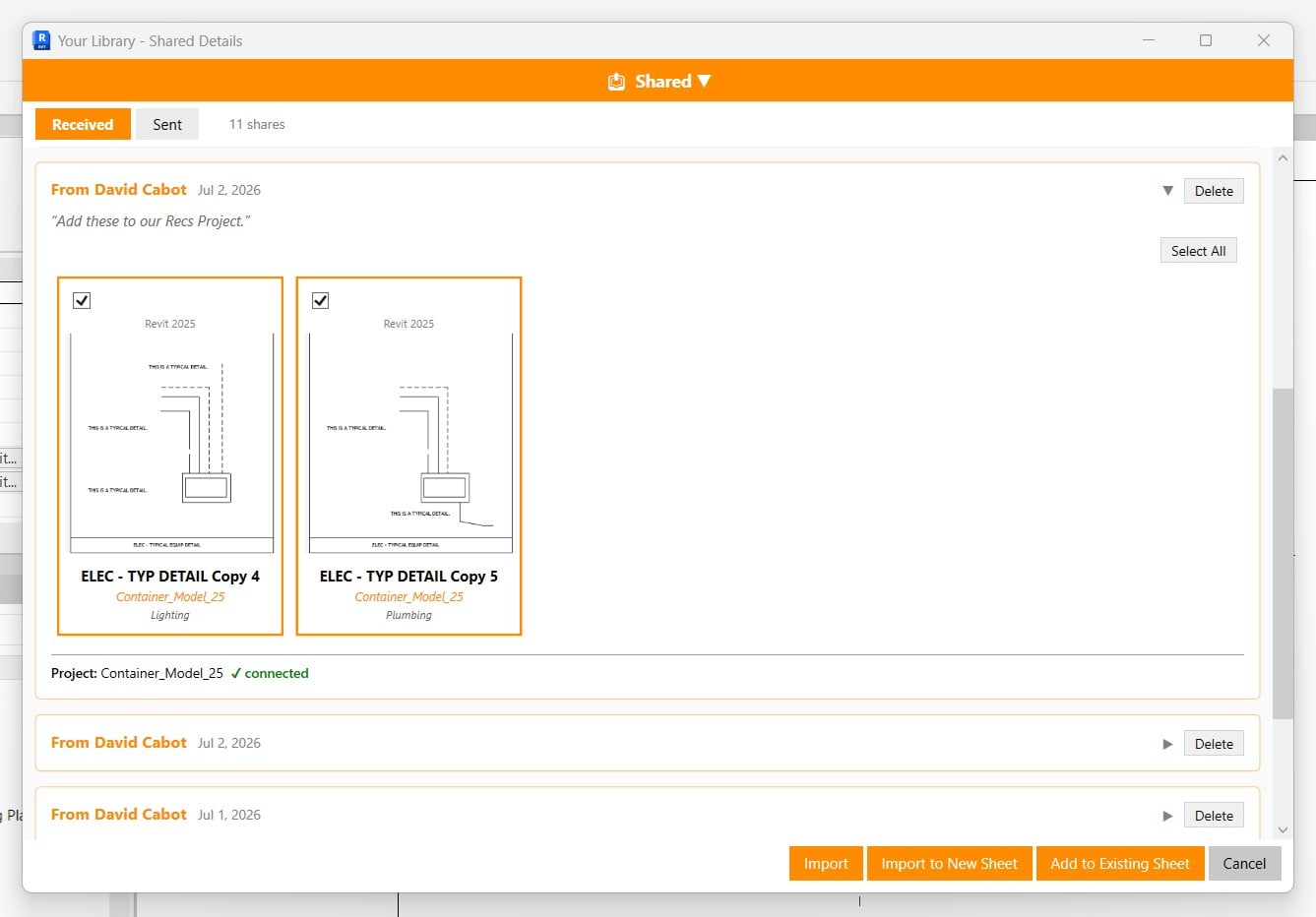The image size is (1316, 917).
Task: Click the 'Add these to our Recs Project.' message
Action: [x=151, y=221]
